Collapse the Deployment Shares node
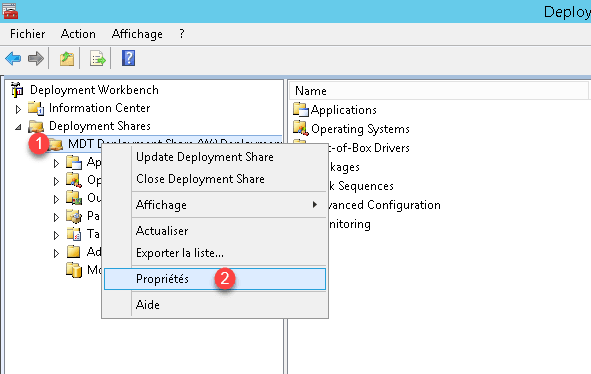Screen dimensions: 591x374 click(18, 127)
